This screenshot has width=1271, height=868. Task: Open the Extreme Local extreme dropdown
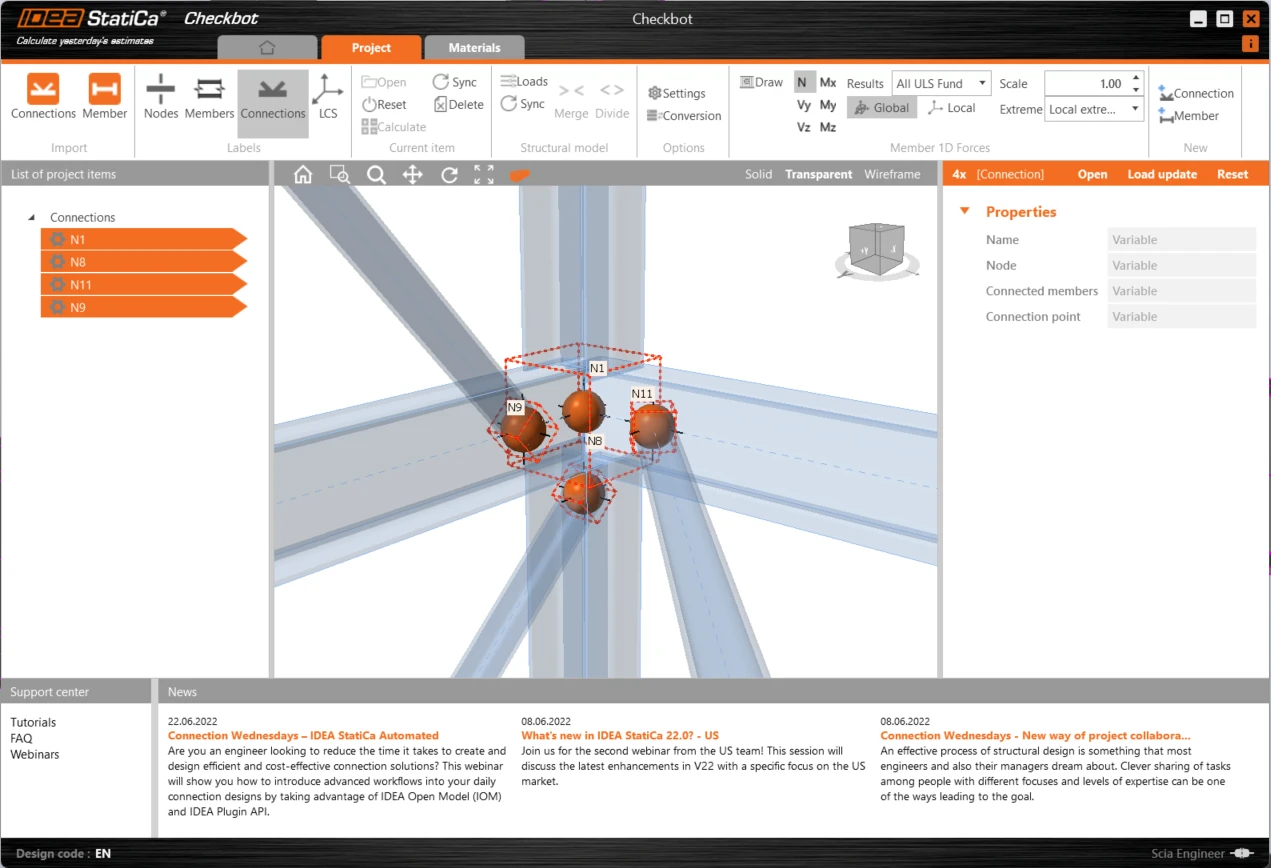[x=1094, y=110]
